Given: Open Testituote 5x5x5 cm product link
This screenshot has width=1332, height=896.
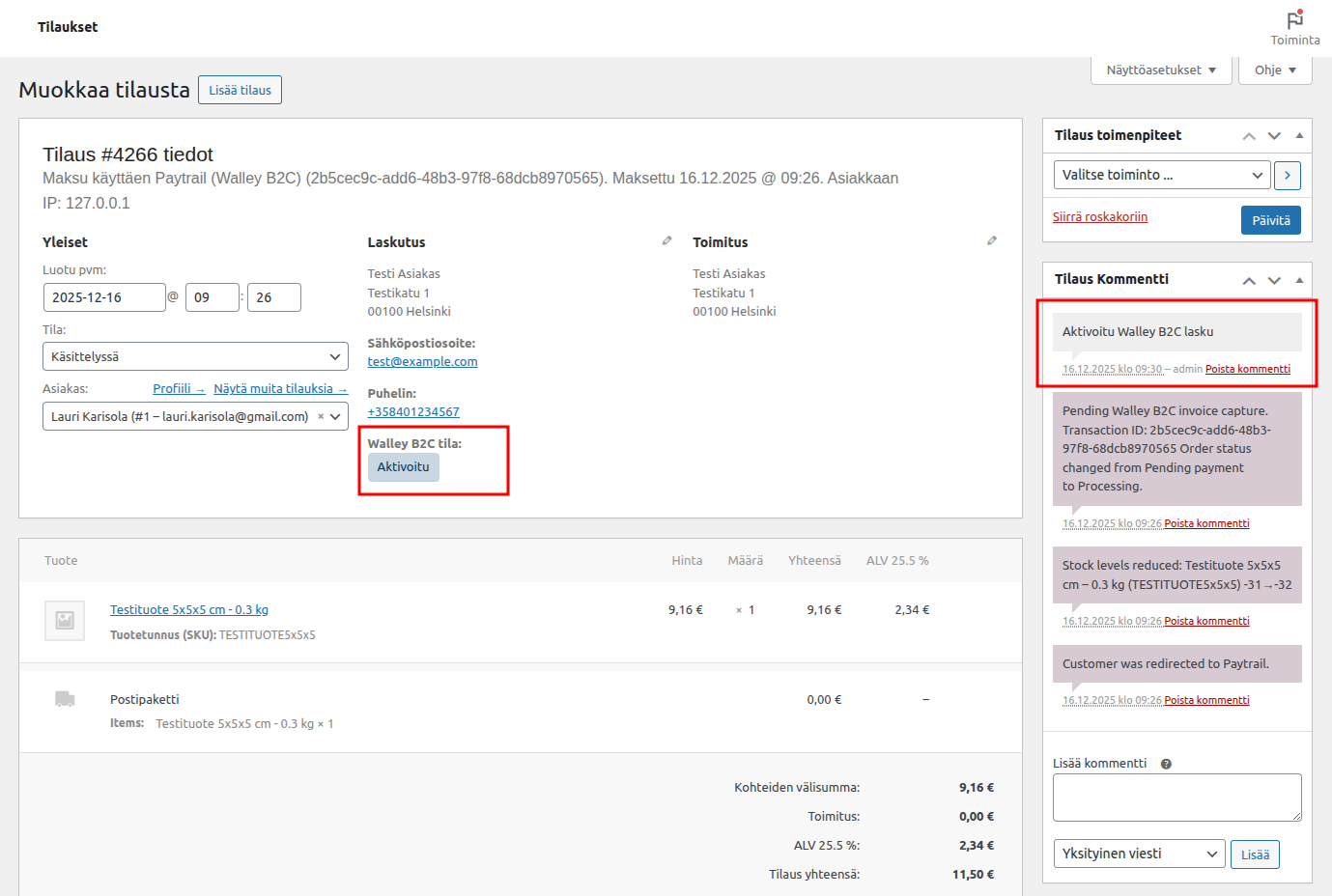Looking at the screenshot, I should tap(188, 609).
